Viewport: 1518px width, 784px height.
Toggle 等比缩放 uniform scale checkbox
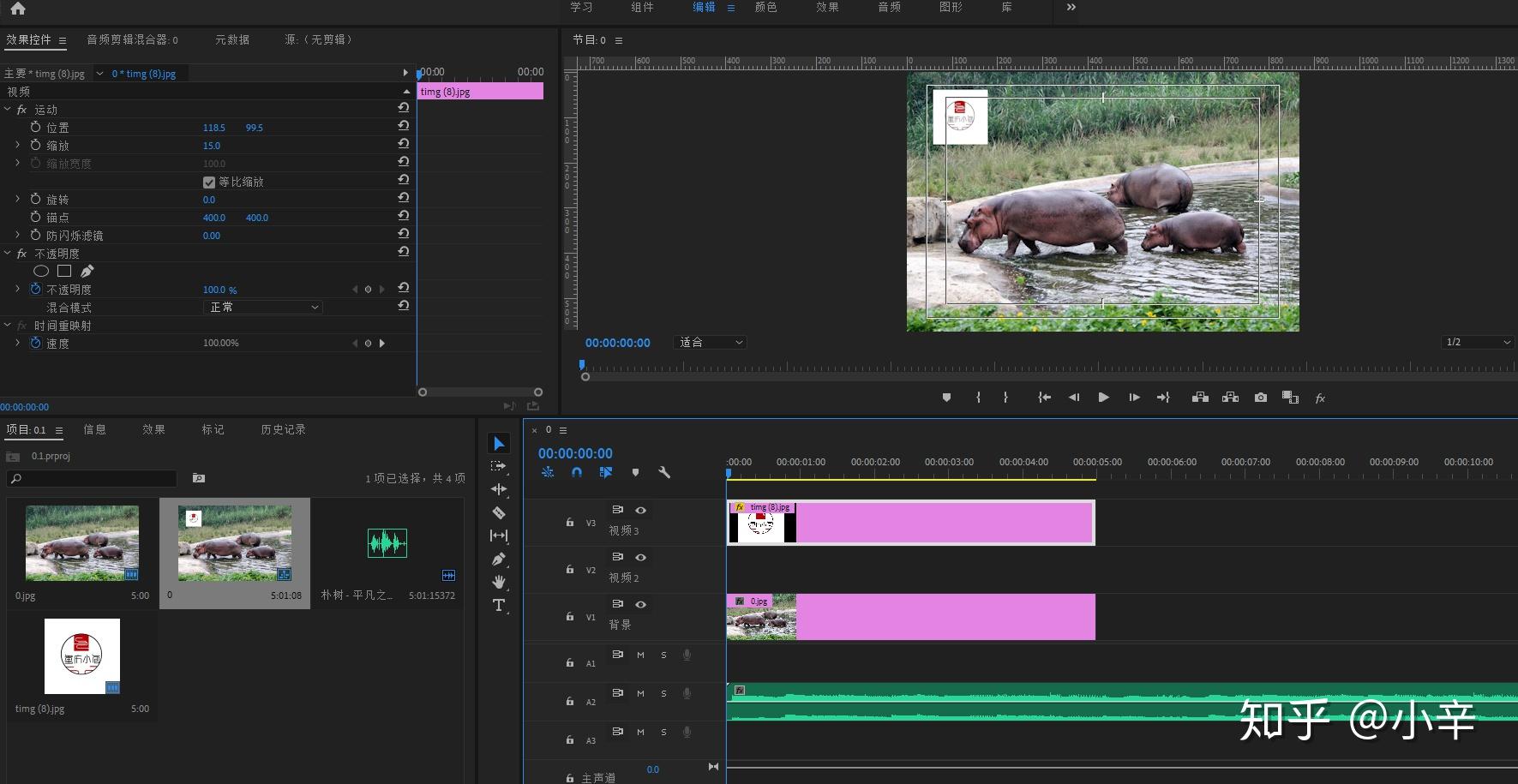click(208, 182)
